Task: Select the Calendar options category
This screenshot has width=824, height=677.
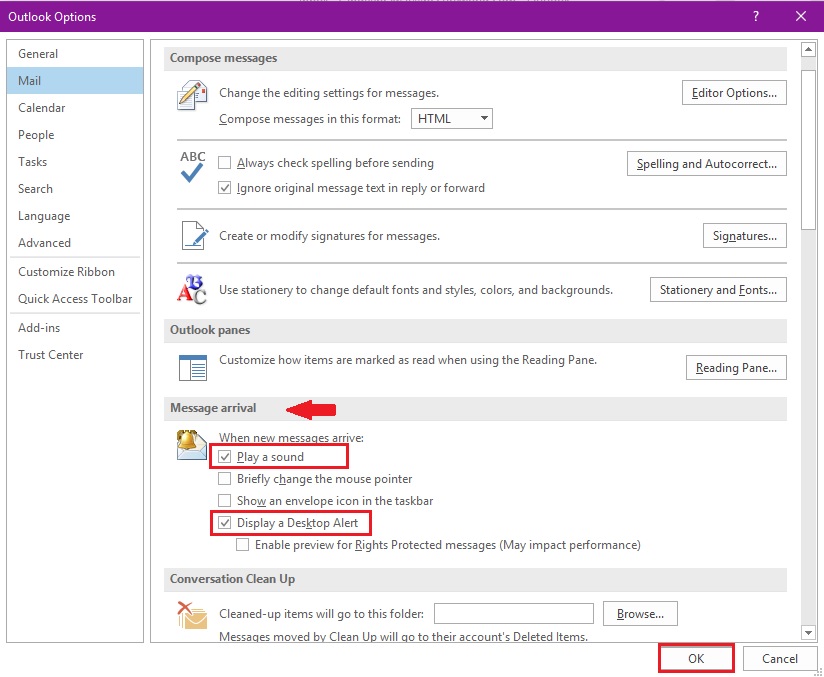Action: 42,108
